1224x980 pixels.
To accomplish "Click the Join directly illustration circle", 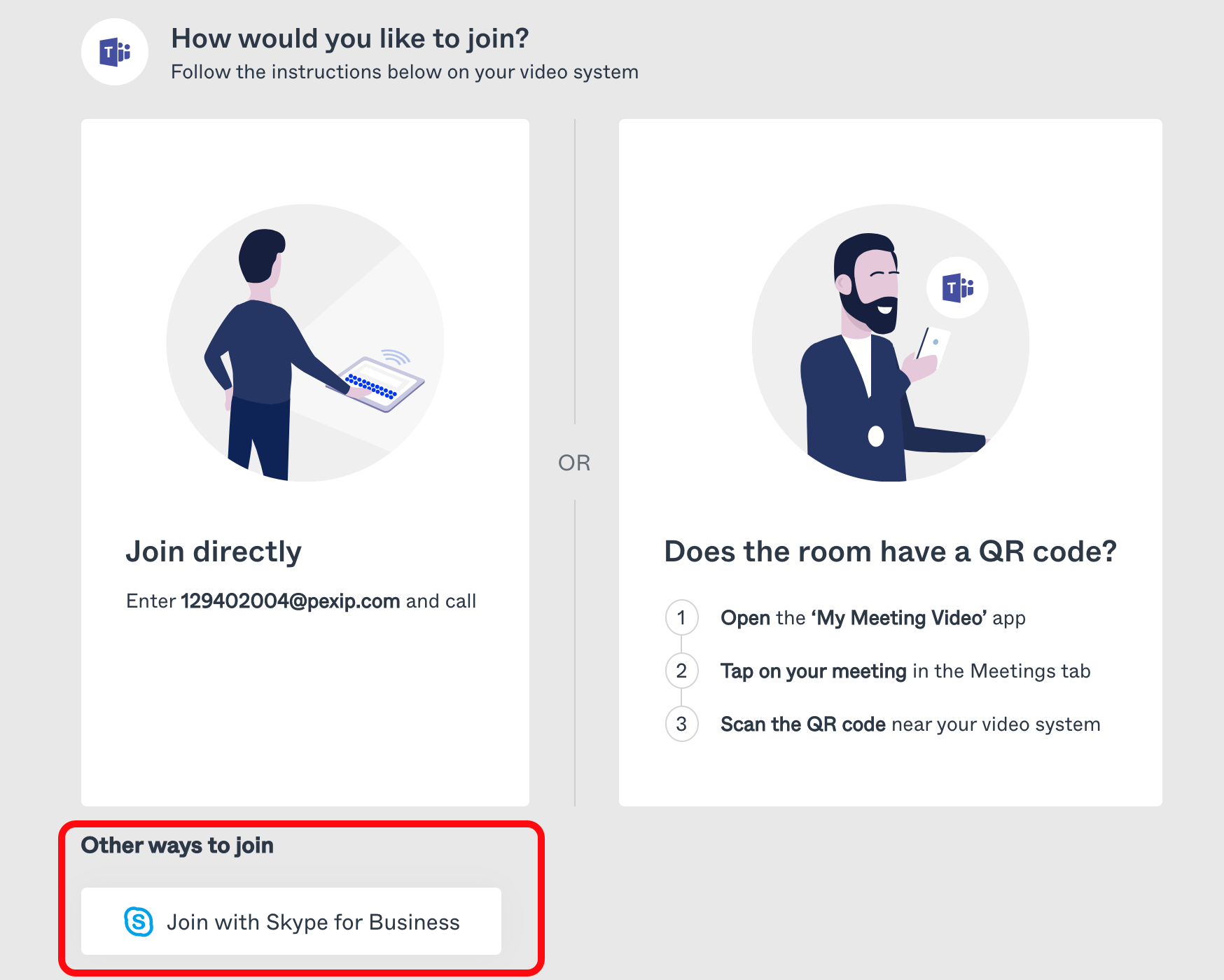I will [305, 343].
